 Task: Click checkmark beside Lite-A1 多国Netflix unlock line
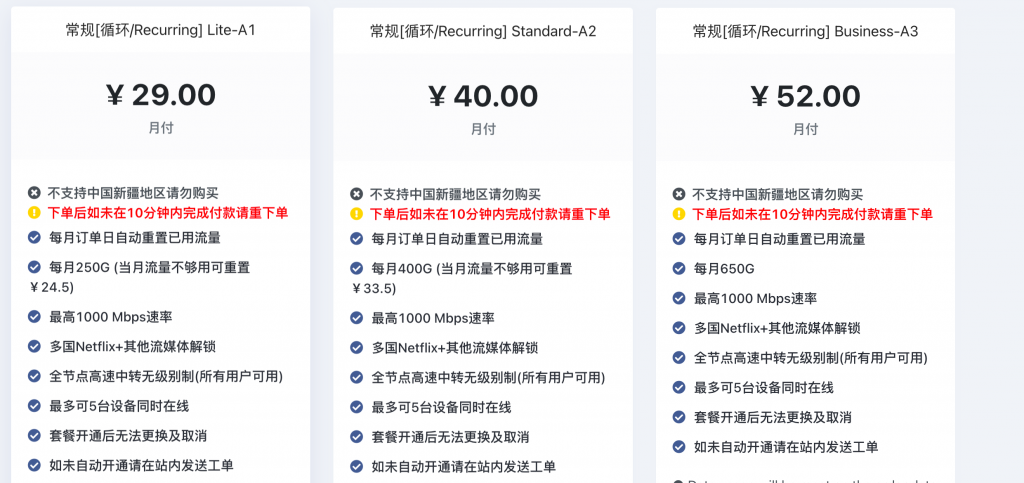pyautogui.click(x=34, y=346)
